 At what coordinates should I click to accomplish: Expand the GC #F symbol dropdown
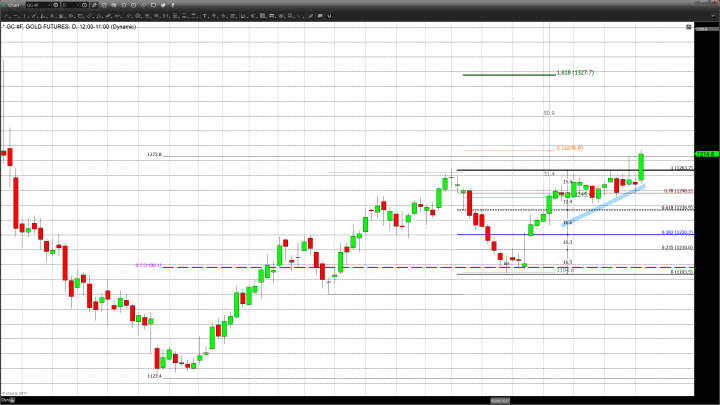(48, 5)
